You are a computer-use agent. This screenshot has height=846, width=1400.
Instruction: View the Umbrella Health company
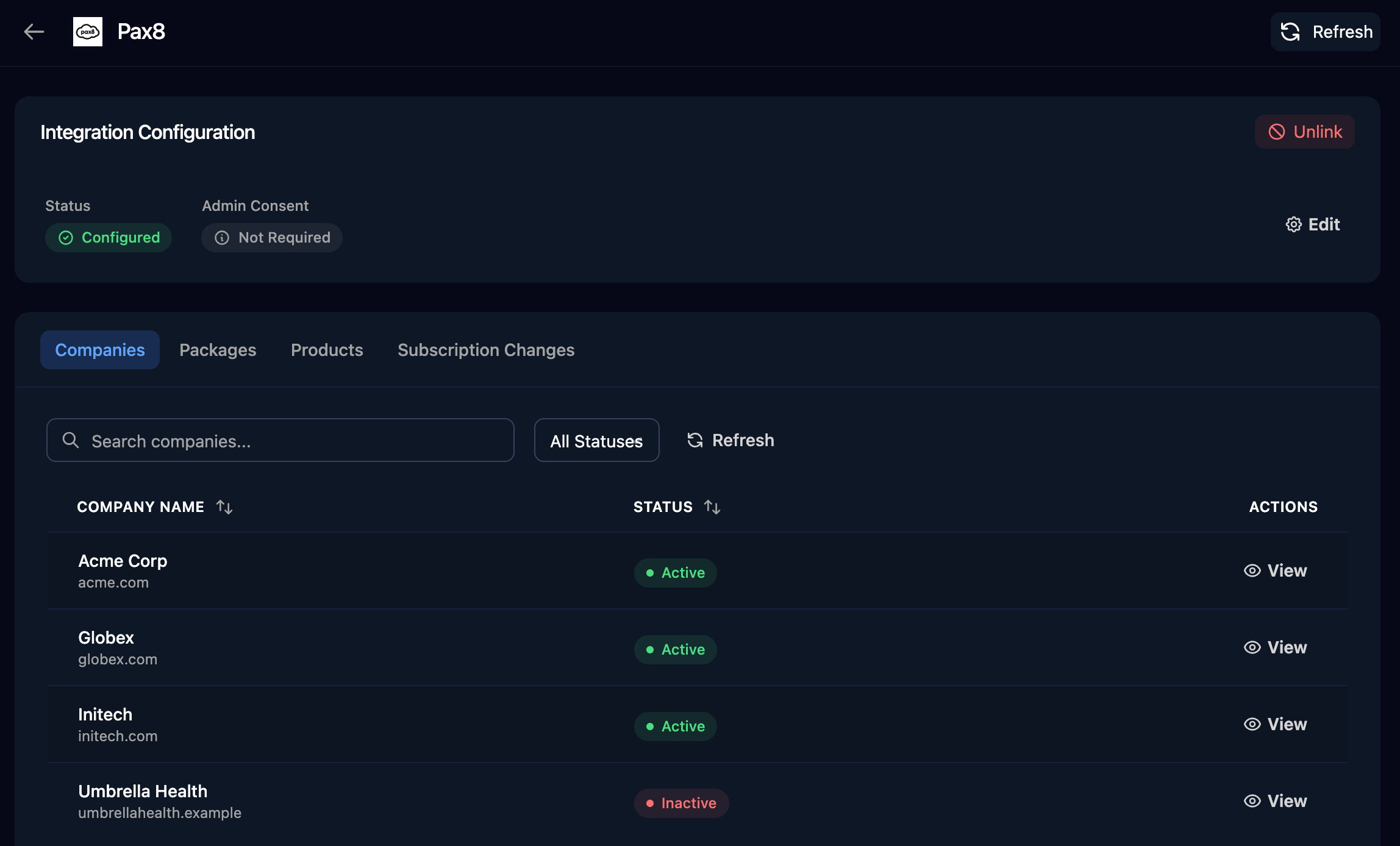click(1275, 801)
